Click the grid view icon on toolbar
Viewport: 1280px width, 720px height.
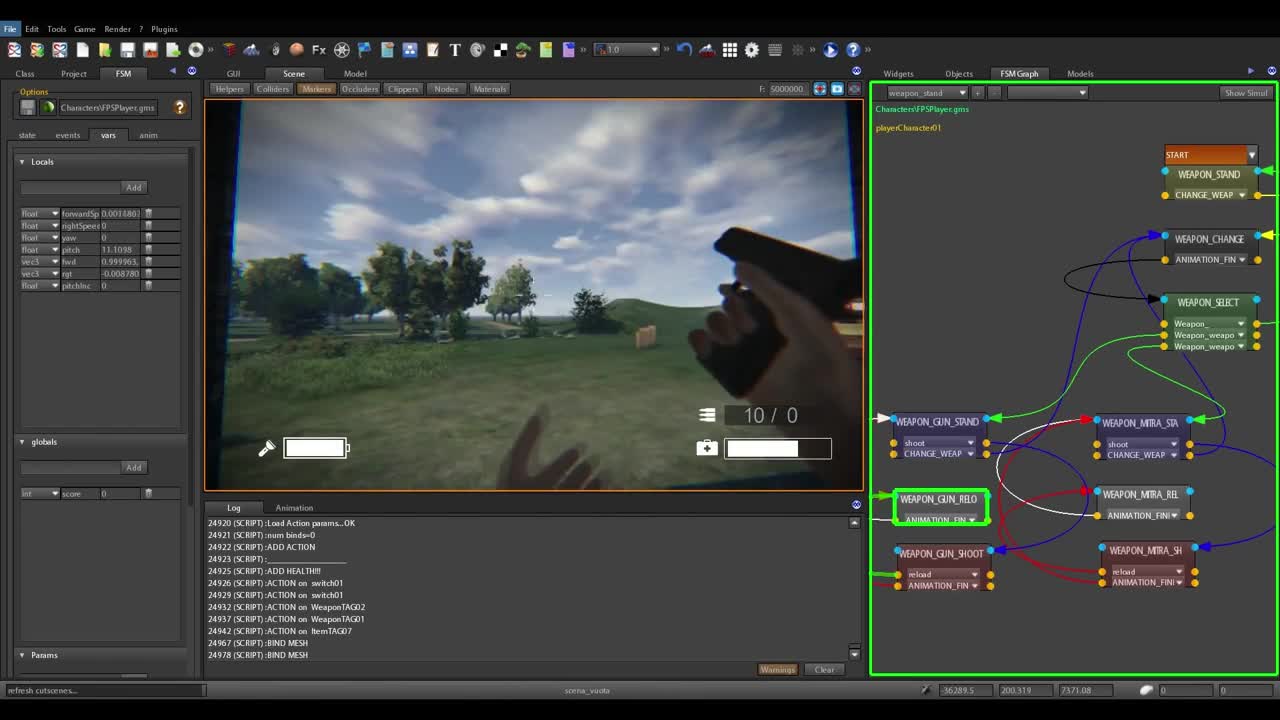pyautogui.click(x=730, y=50)
